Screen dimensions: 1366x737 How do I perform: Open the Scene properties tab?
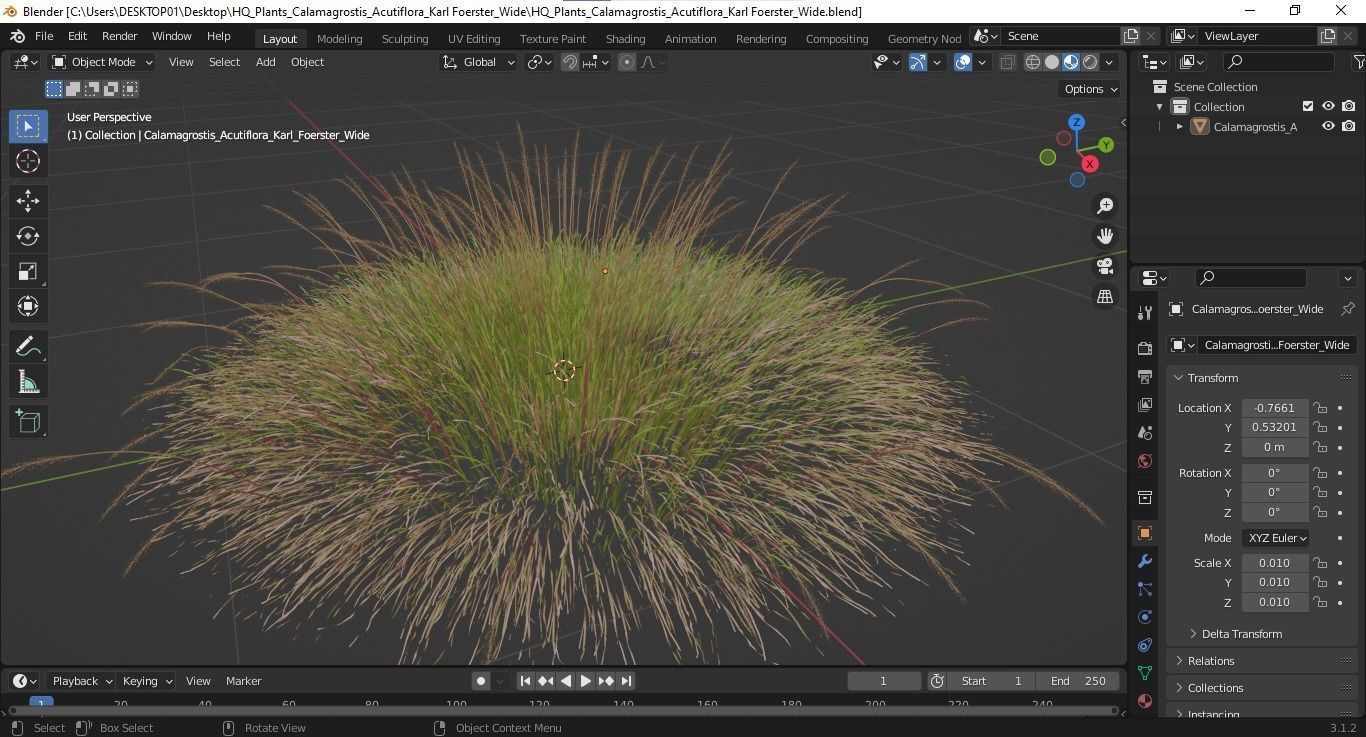pos(1145,433)
